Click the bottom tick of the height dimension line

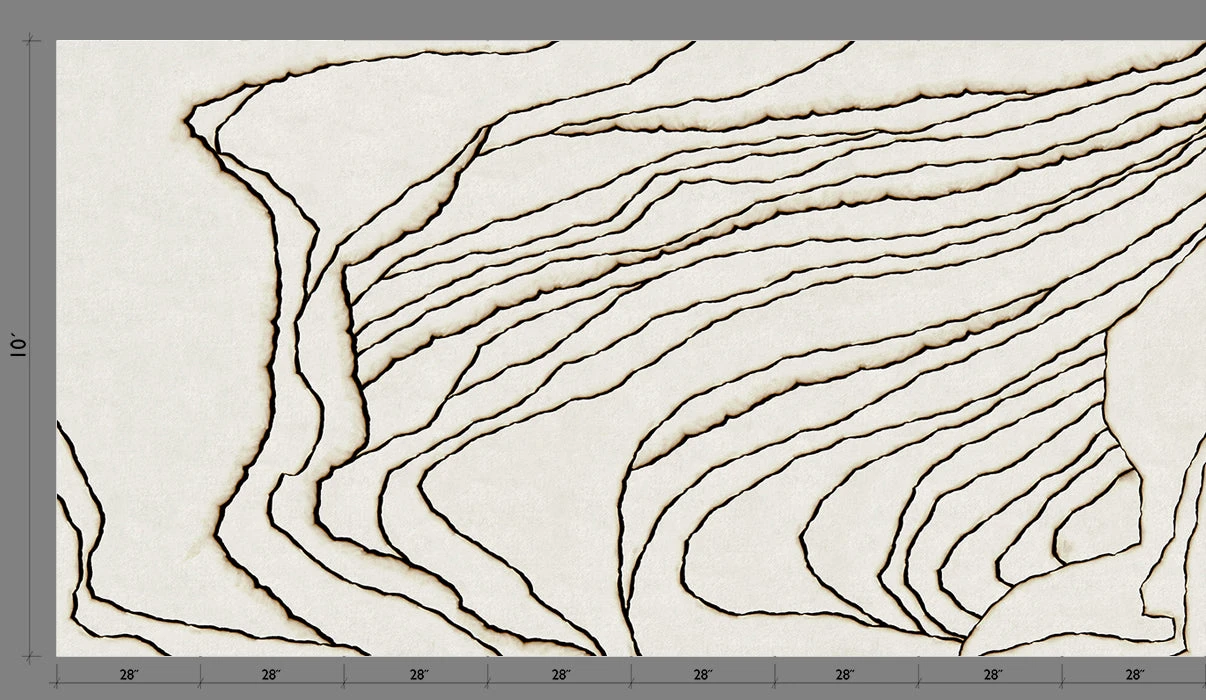[32, 656]
